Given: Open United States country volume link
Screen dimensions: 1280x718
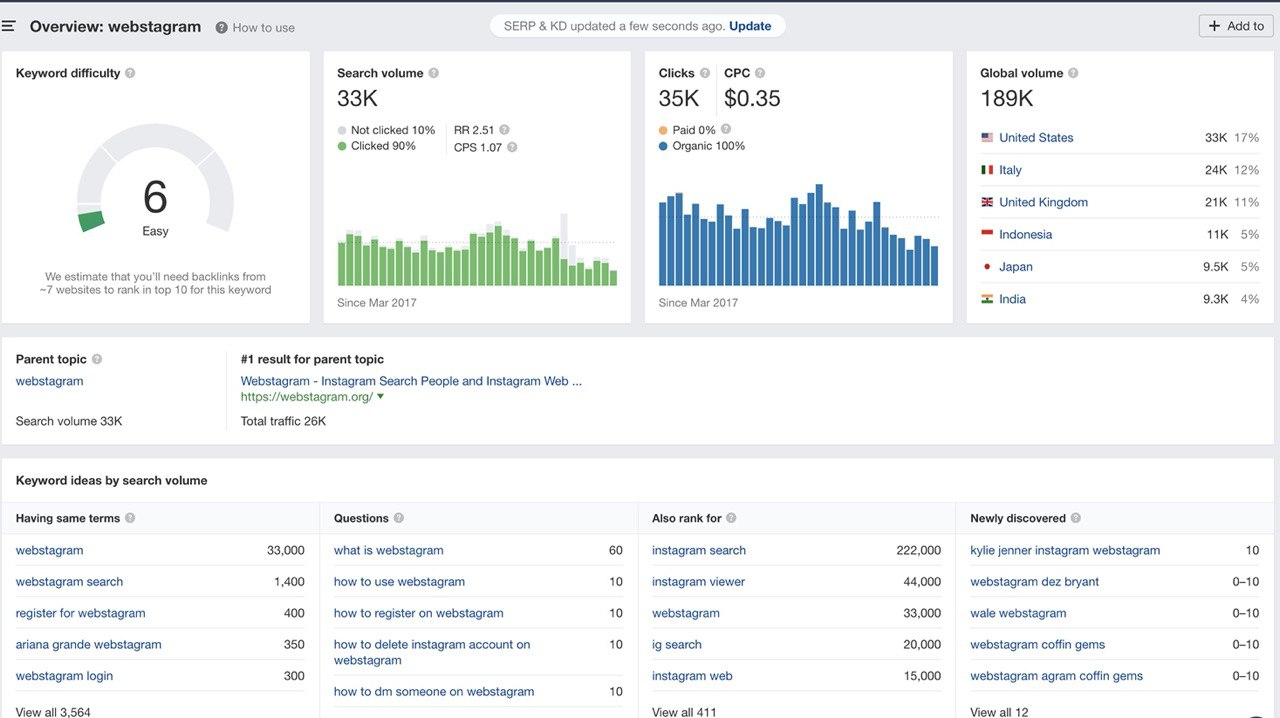Looking at the screenshot, I should click(1036, 138).
